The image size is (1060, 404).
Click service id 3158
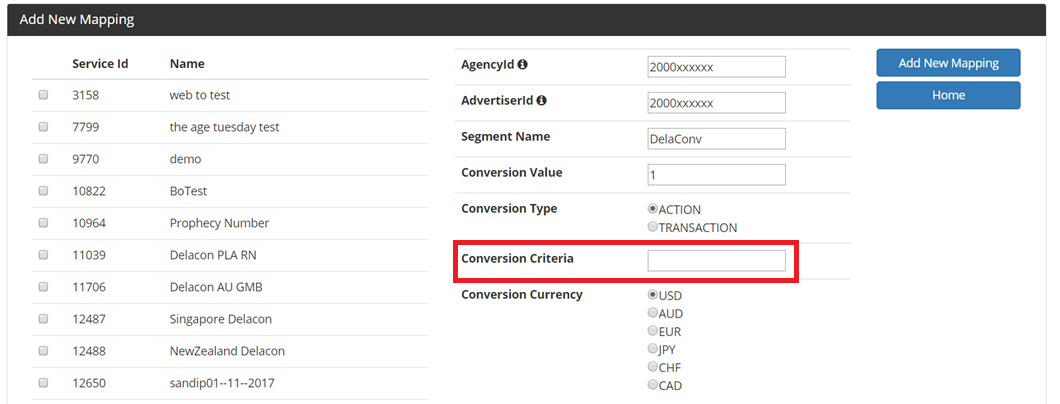(85, 95)
